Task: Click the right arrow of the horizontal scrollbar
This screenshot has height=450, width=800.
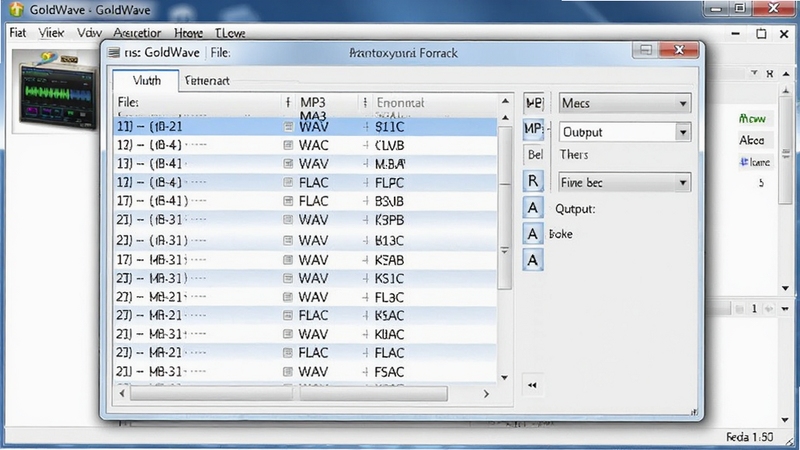Action: pyautogui.click(x=486, y=394)
